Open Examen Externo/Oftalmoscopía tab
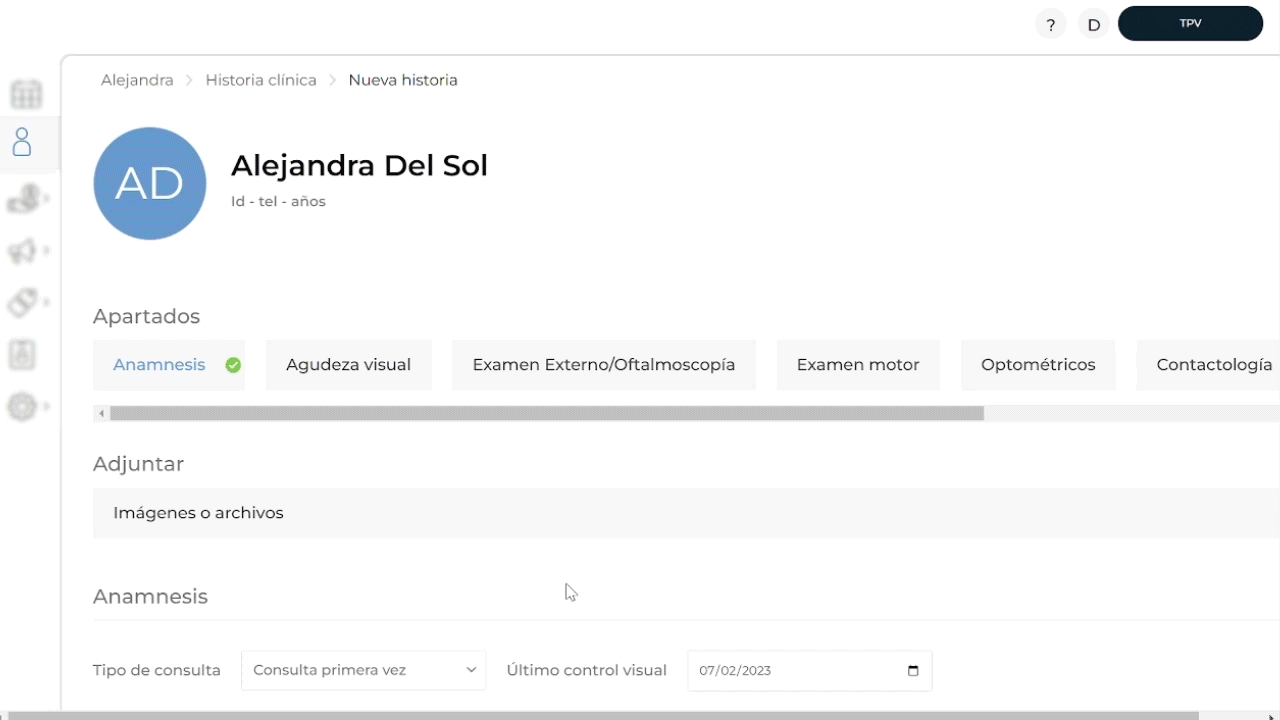Image resolution: width=1280 pixels, height=720 pixels. coord(604,365)
